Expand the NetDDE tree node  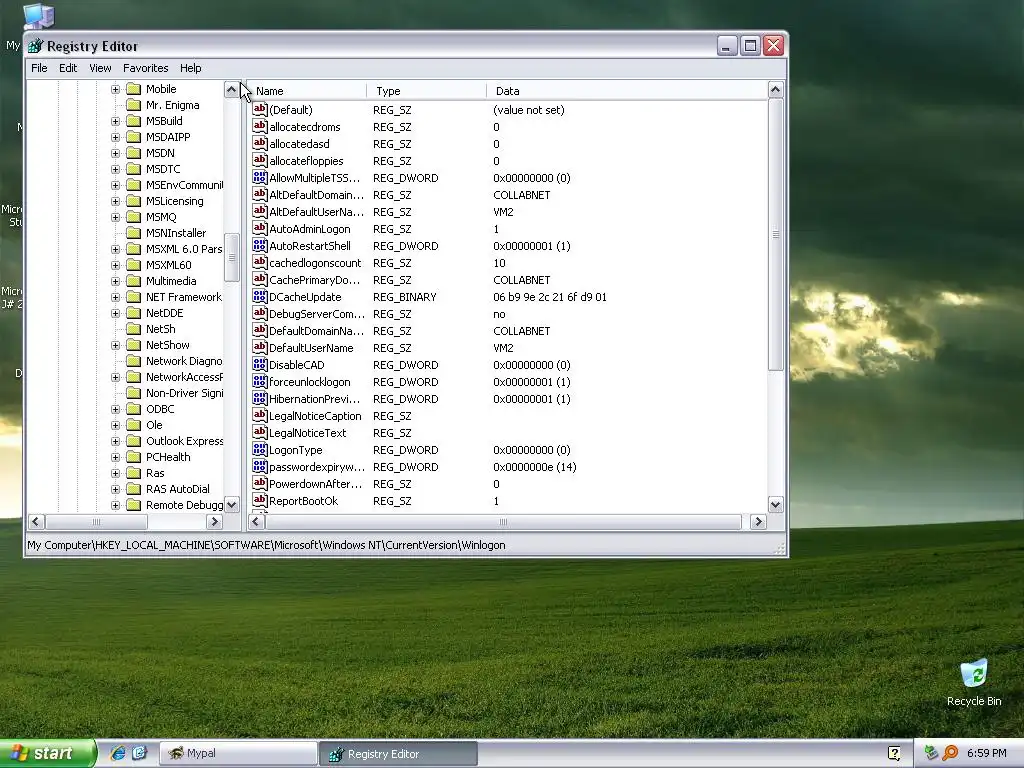coord(116,313)
